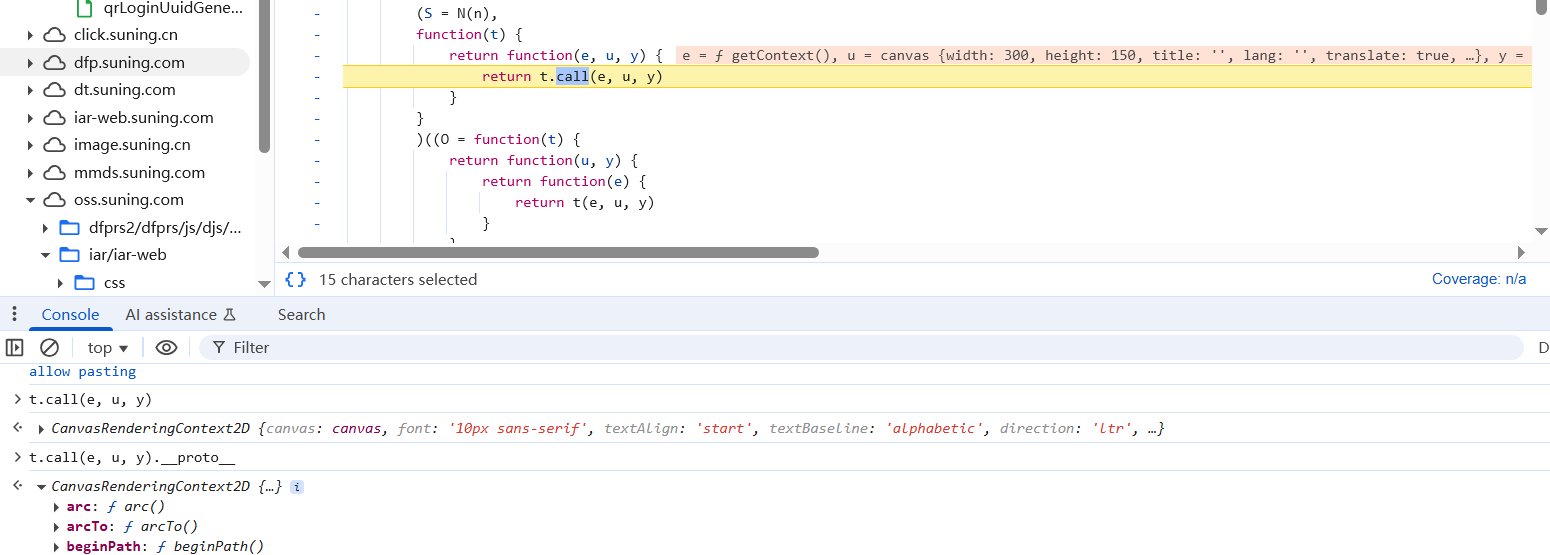Viewport: 1550px width, 555px height.
Task: Expand dfp.suning.com tree node
Action: click(x=31, y=62)
